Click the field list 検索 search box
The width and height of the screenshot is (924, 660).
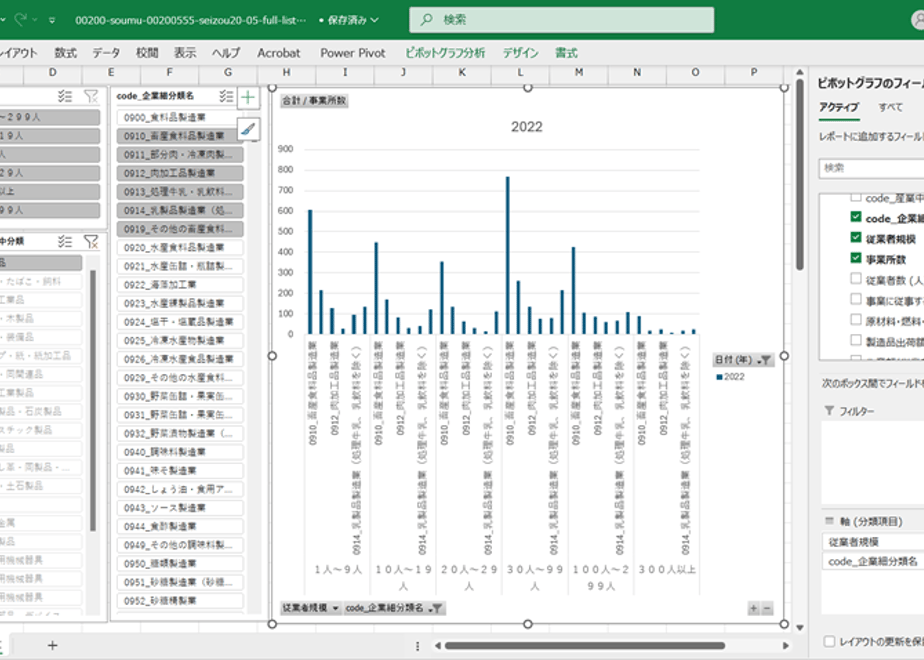tap(870, 168)
